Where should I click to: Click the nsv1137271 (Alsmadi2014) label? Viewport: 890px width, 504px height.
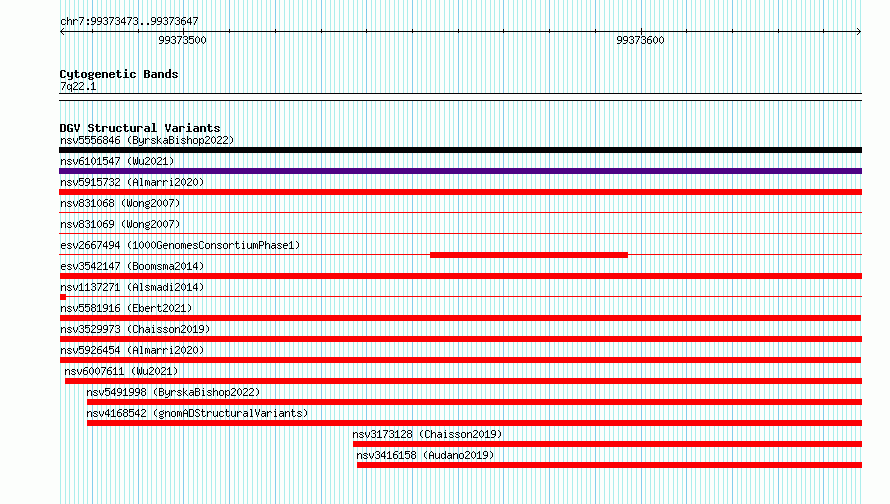click(132, 287)
